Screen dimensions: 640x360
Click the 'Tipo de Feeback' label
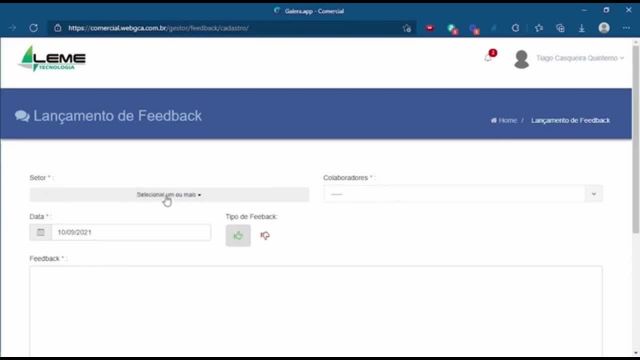point(251,217)
